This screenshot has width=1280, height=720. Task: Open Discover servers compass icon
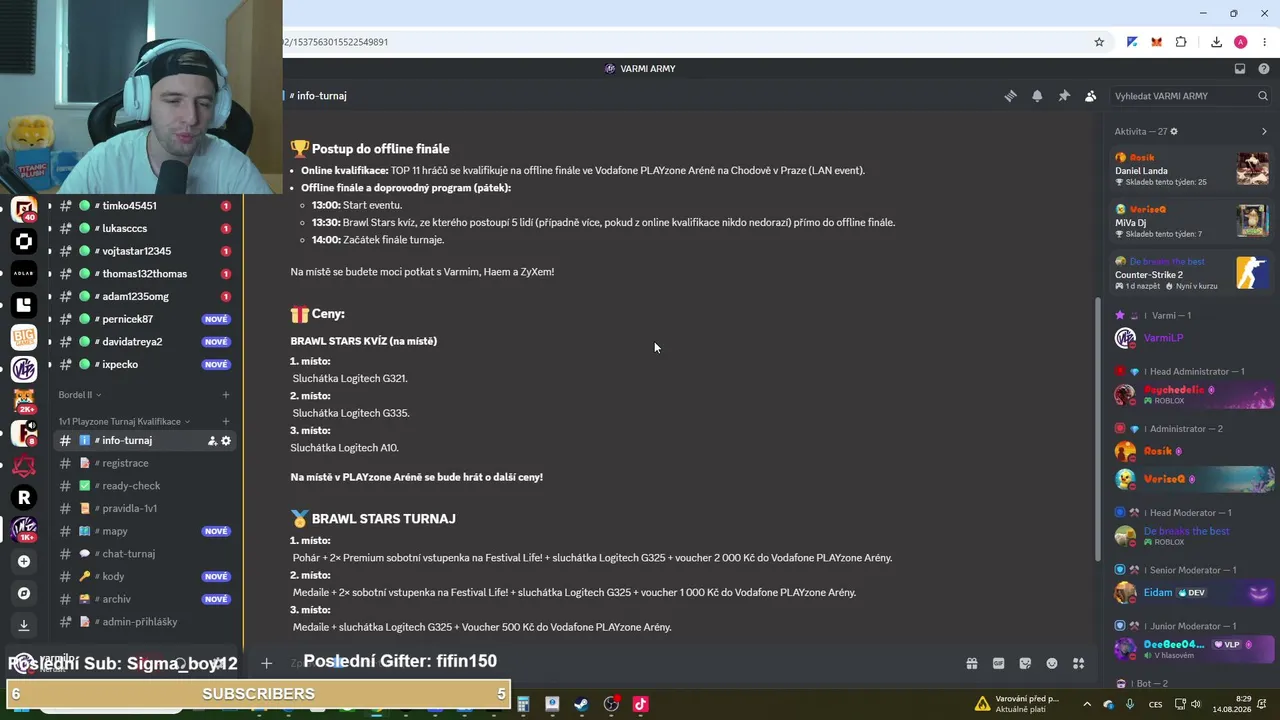[24, 593]
